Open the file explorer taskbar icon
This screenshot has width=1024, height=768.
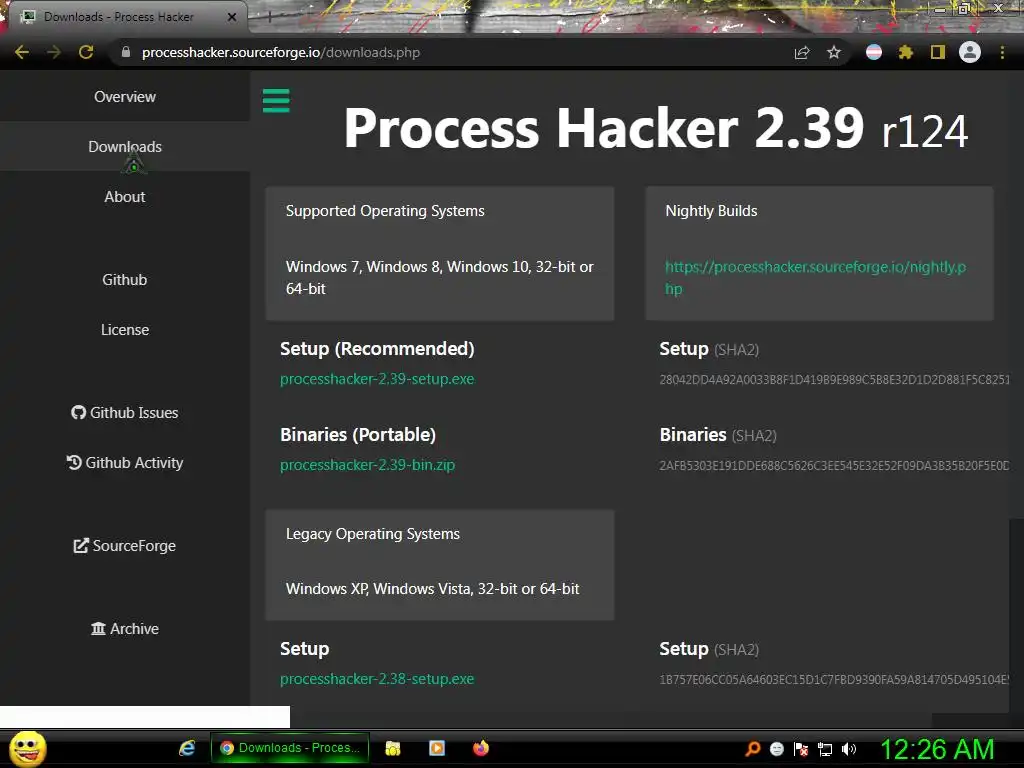[x=392, y=748]
